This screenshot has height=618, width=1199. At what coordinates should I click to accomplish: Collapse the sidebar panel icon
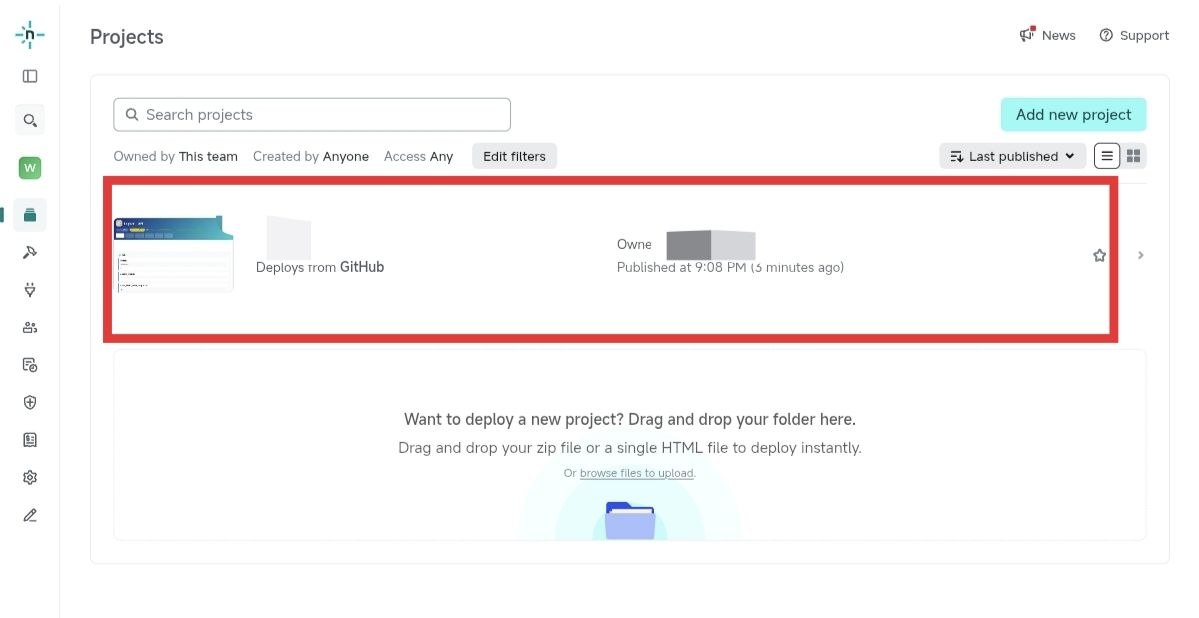[30, 76]
